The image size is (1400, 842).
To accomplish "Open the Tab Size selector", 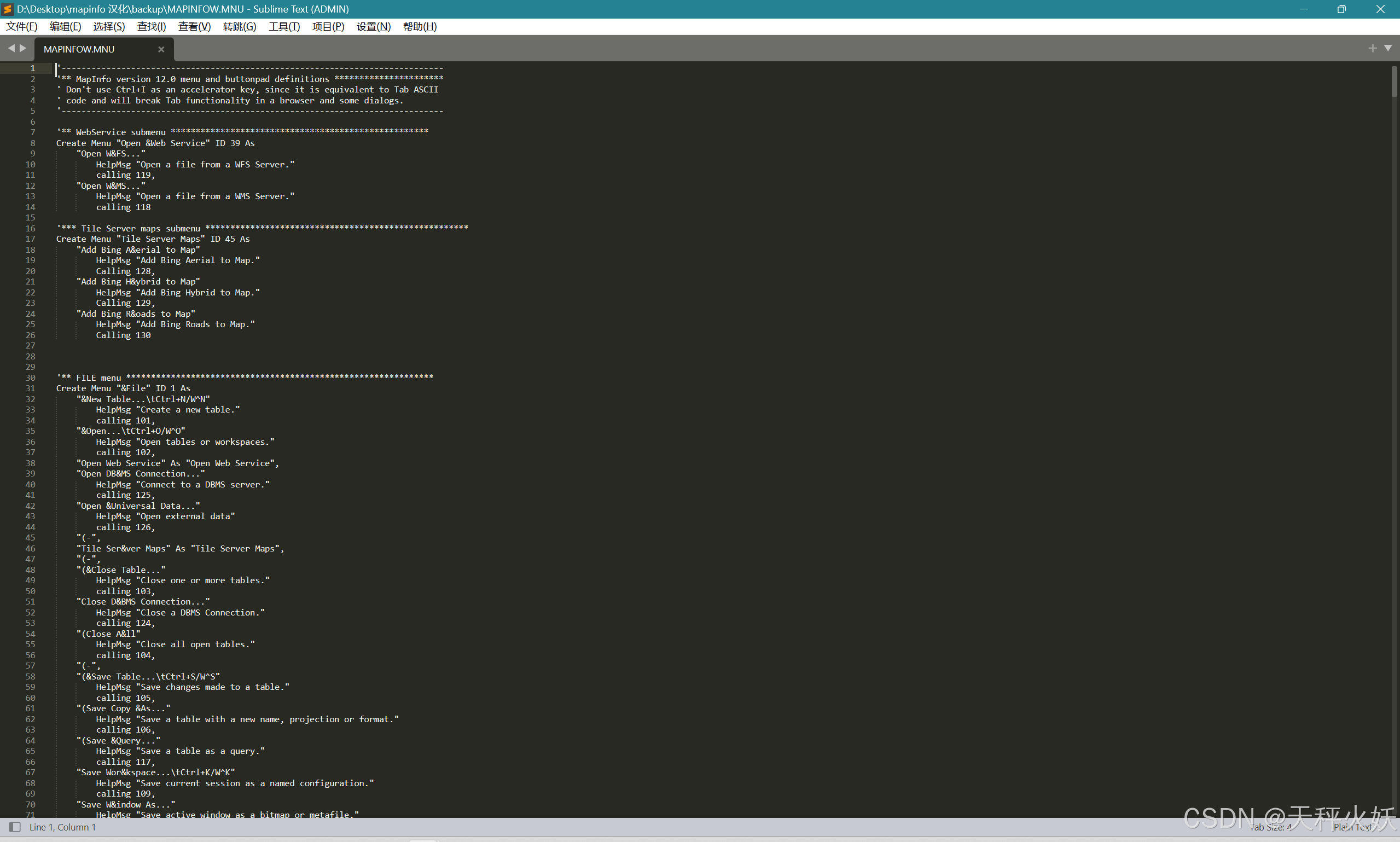I will [x=1271, y=827].
